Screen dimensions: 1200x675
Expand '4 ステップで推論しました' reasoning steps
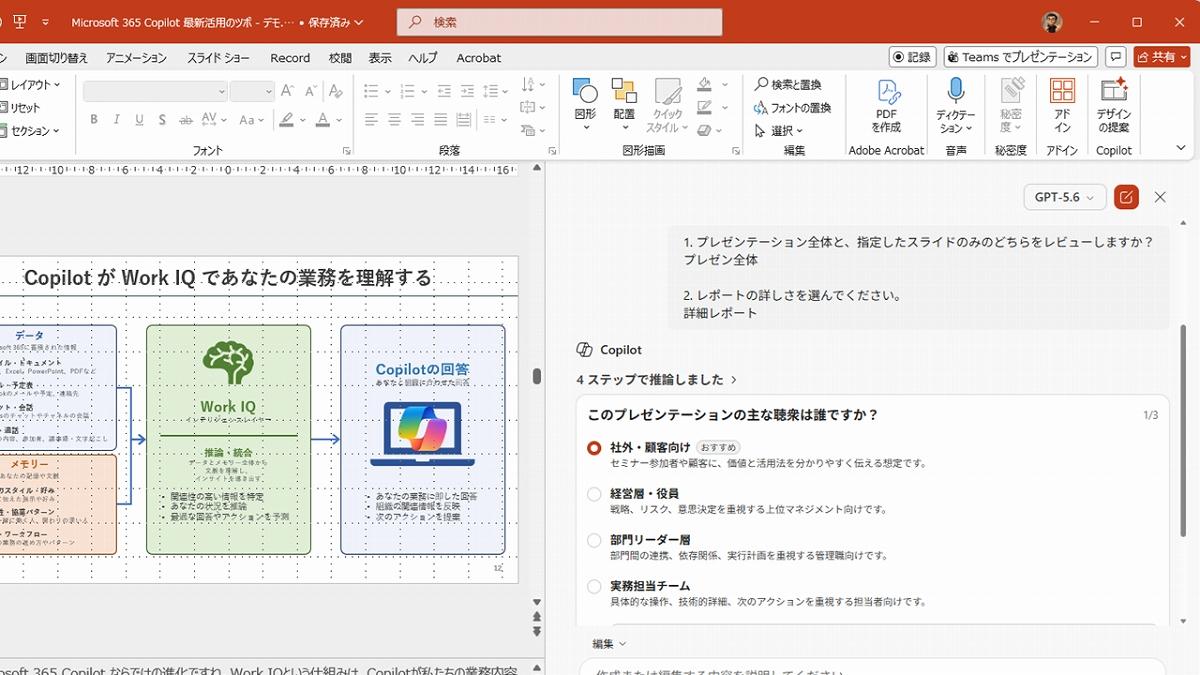click(x=657, y=380)
